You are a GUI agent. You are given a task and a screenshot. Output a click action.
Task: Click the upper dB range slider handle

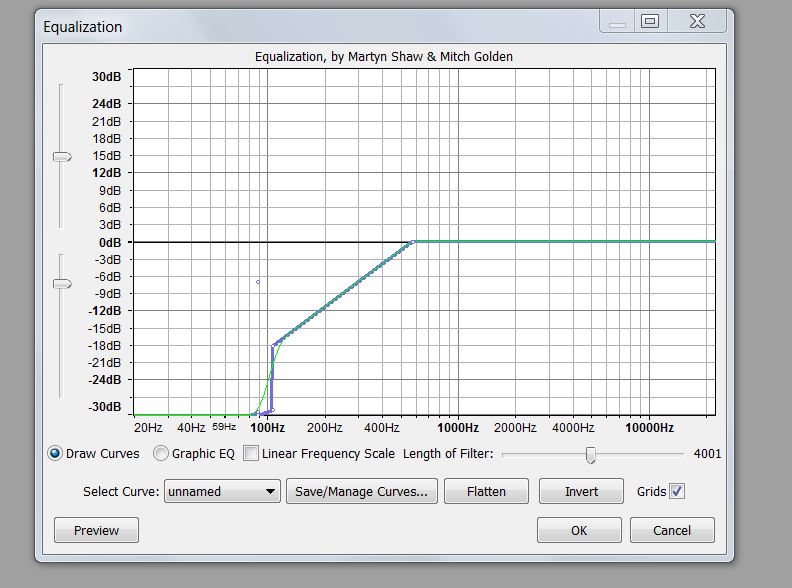tap(62, 157)
